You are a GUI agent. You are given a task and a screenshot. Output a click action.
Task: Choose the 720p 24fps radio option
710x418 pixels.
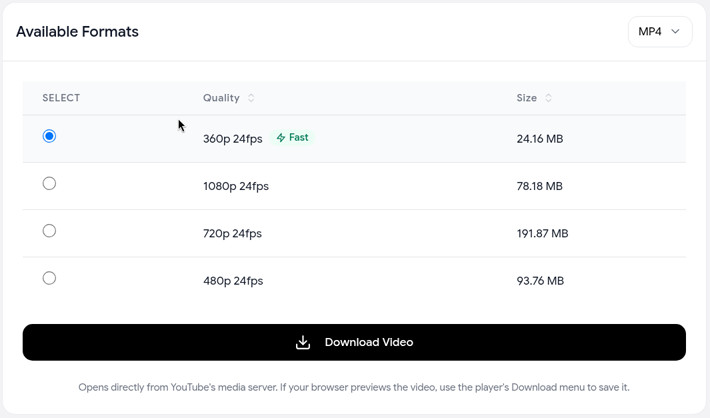[x=49, y=231]
